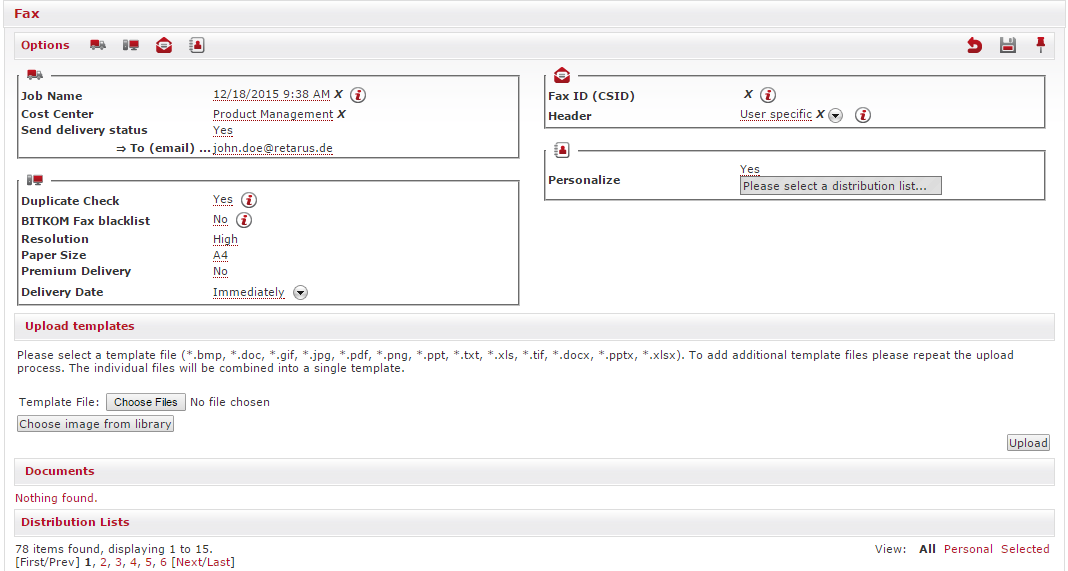Open the Header dropdown arrow
The width and height of the screenshot is (1068, 571).
pos(836,116)
